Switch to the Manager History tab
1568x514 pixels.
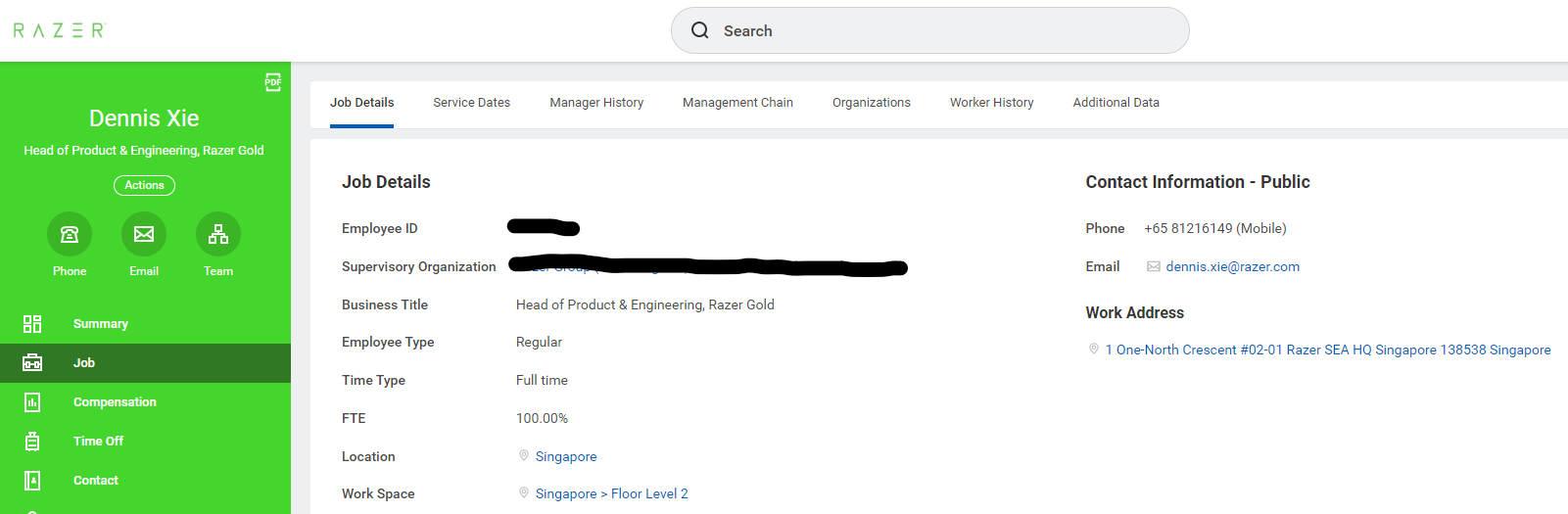tap(596, 103)
